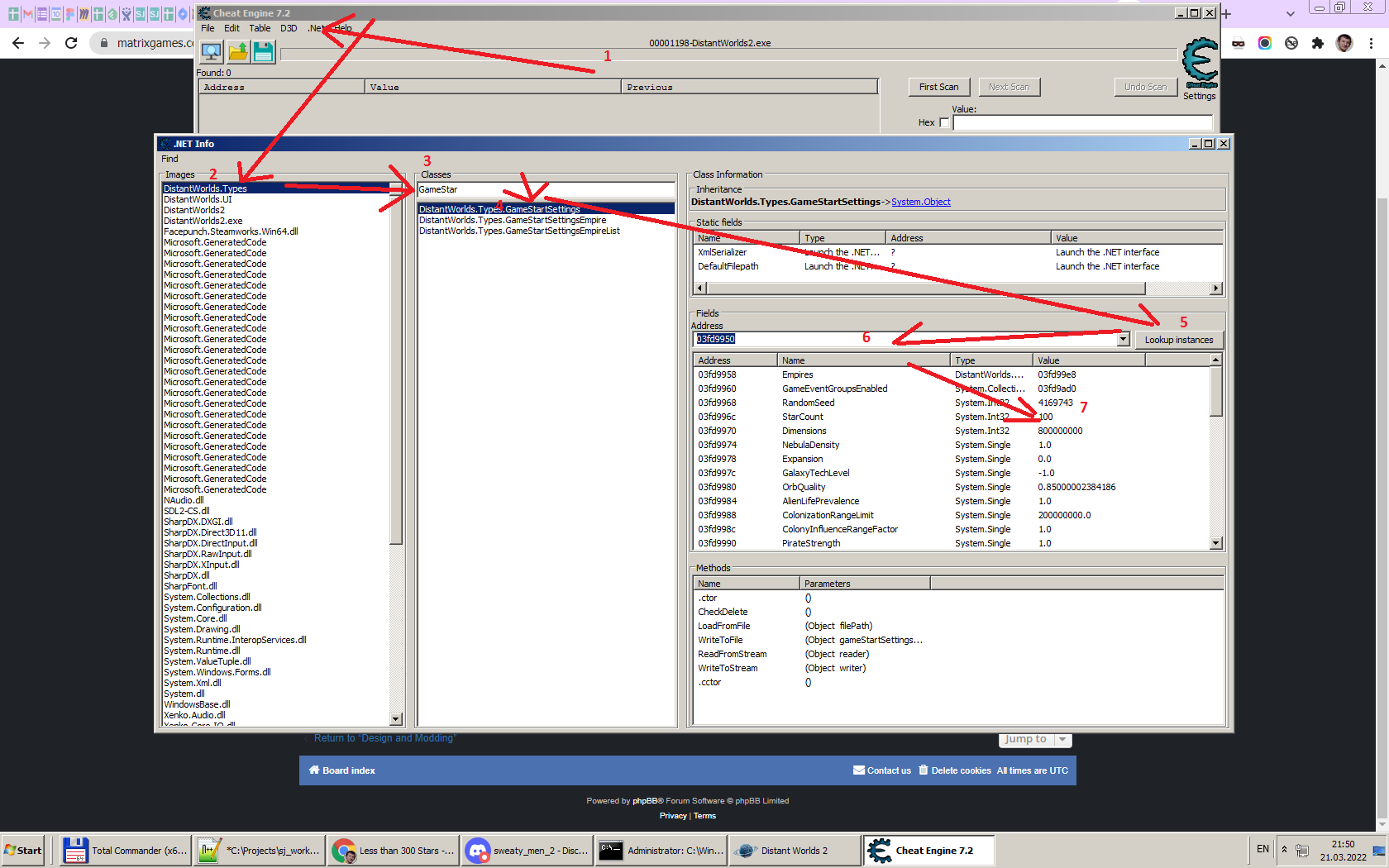
Task: Open the Help menu in Cheat Engine
Action: (343, 28)
